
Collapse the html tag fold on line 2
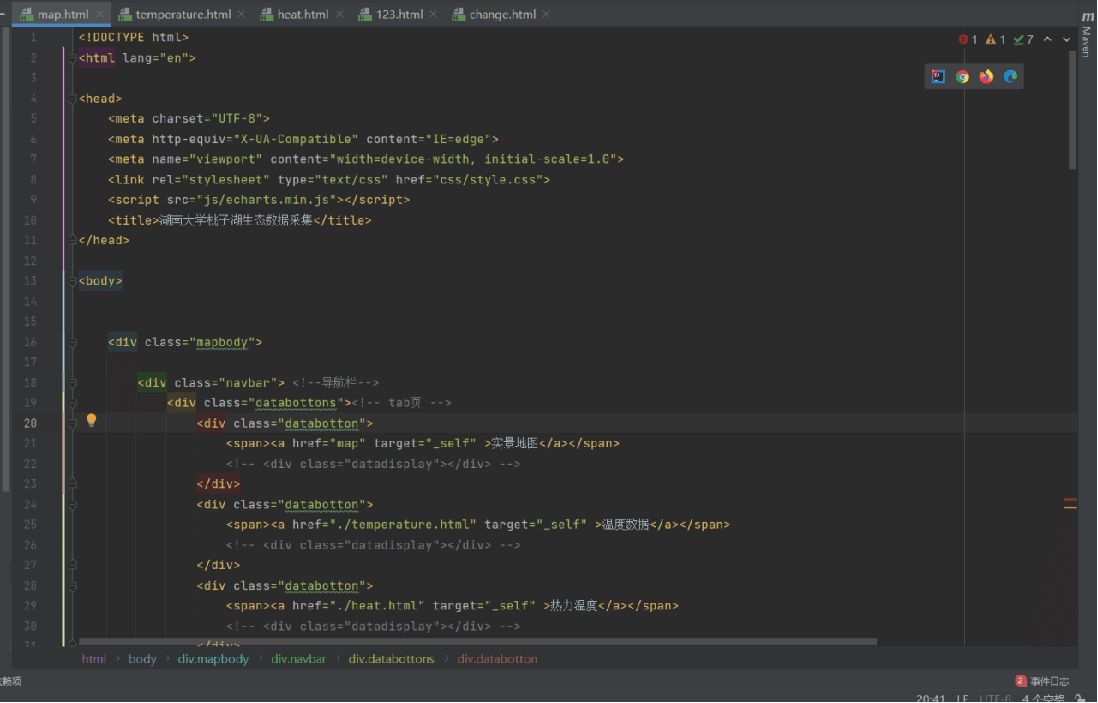tap(72, 59)
